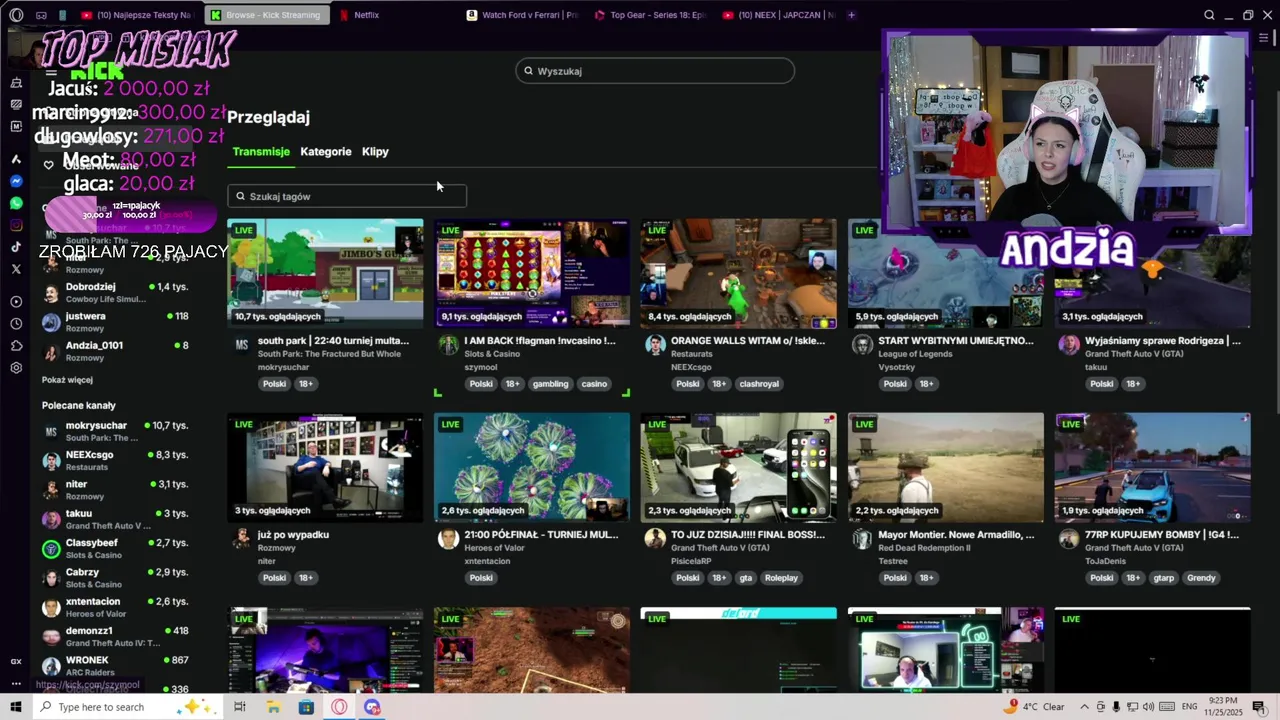Image resolution: width=1280 pixels, height=720 pixels.
Task: Click szymool avatar under slots stream
Action: tap(448, 345)
